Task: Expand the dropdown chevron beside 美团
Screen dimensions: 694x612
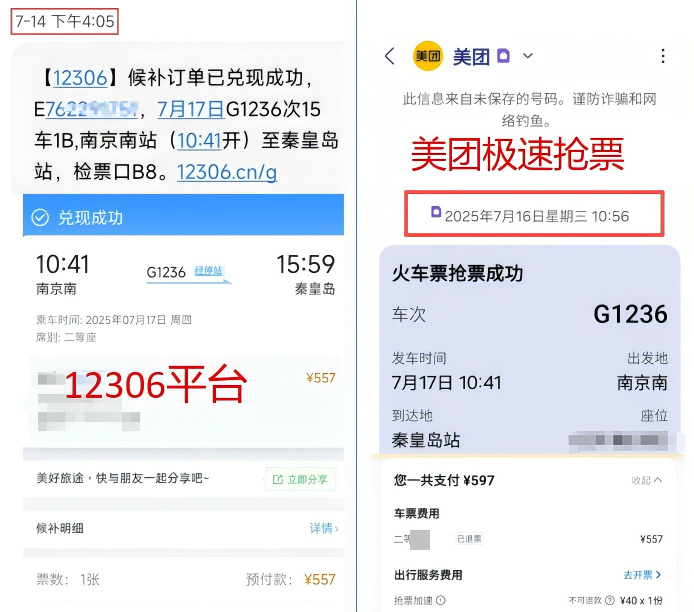Action: (528, 56)
